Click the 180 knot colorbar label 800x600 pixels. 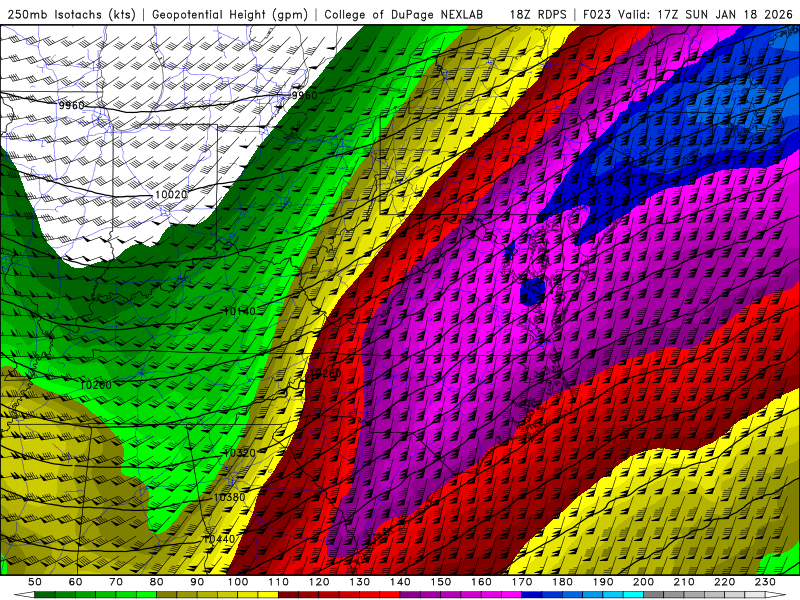[x=562, y=582]
